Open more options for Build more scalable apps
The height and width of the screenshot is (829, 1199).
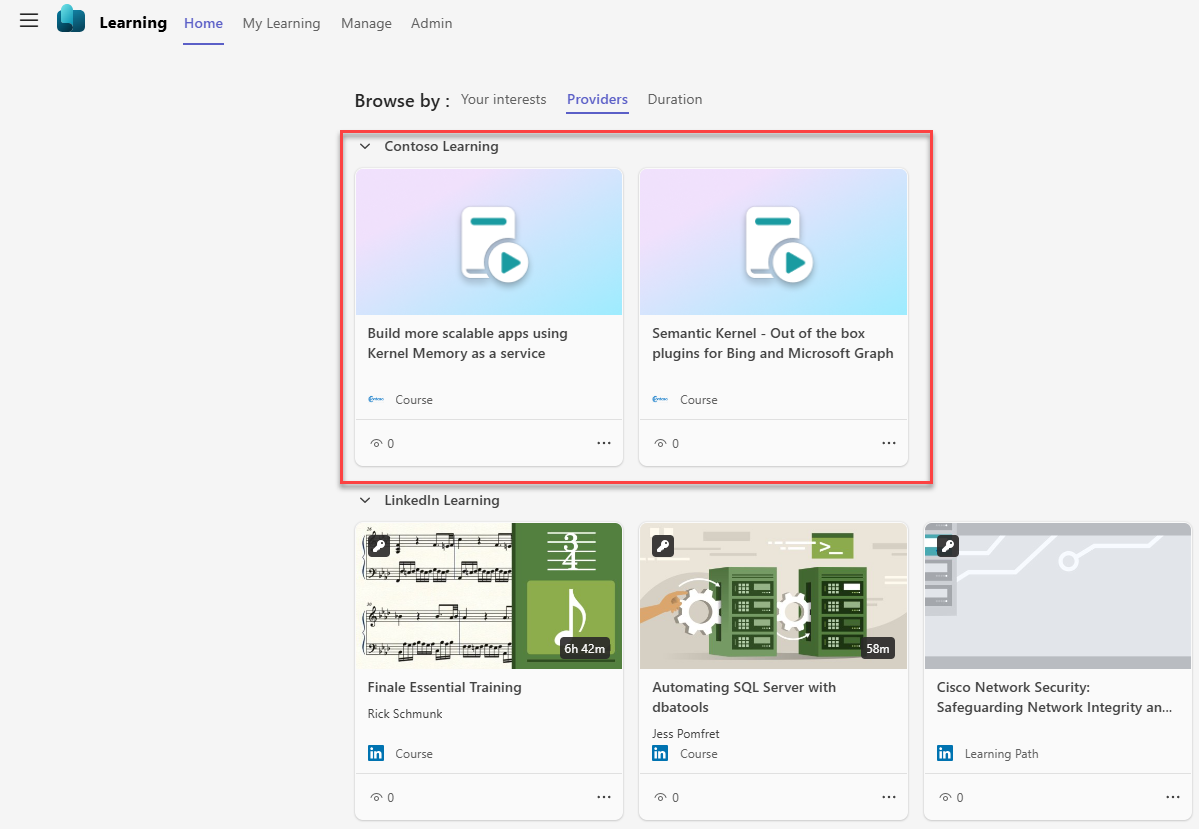[604, 443]
